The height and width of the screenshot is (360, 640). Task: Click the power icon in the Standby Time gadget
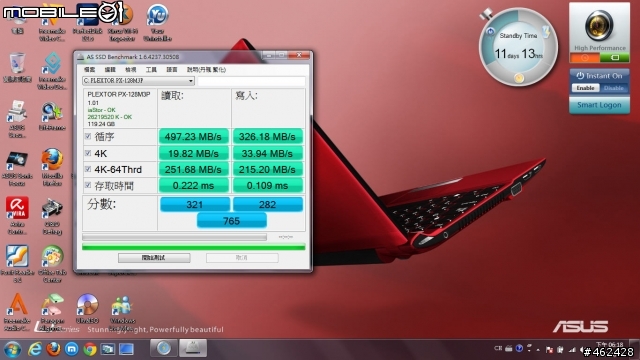click(x=491, y=31)
